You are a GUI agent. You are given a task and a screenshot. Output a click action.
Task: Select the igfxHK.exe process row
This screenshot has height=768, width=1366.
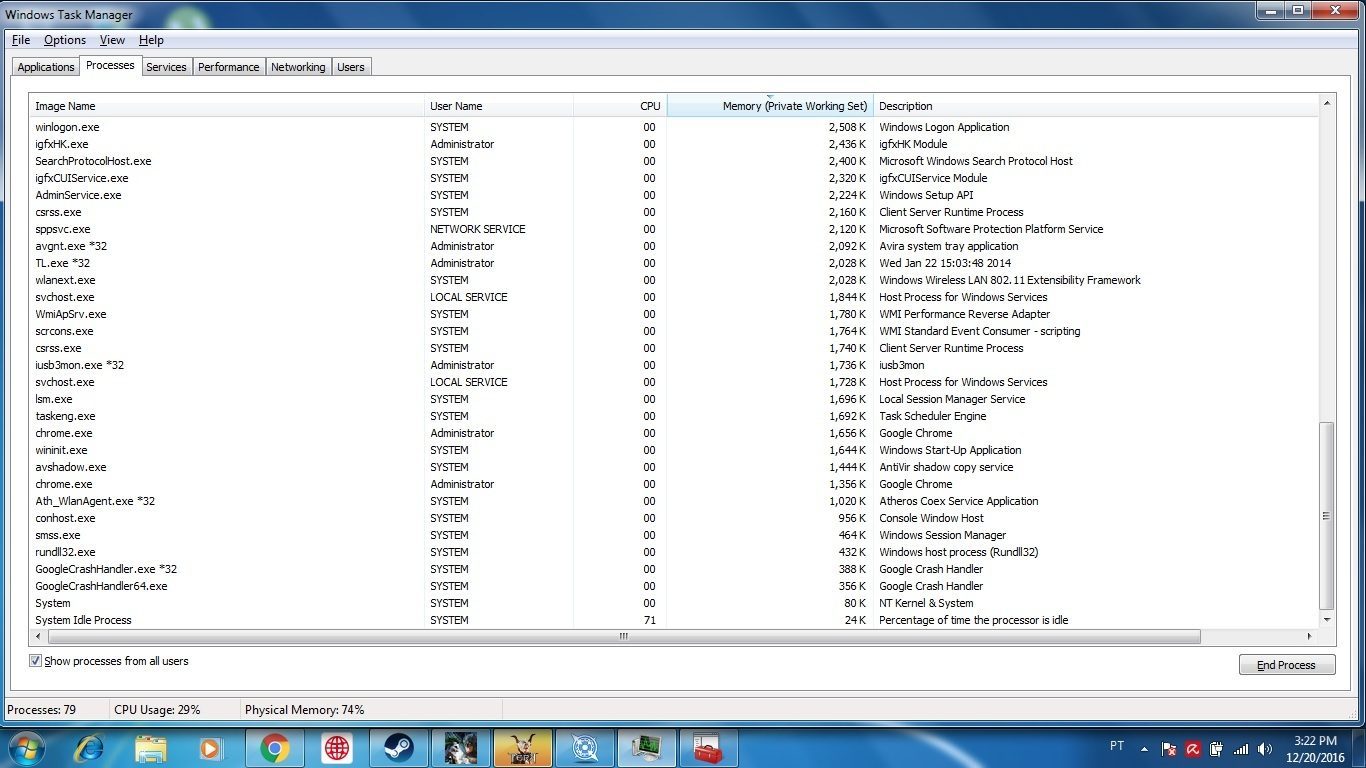(x=675, y=144)
